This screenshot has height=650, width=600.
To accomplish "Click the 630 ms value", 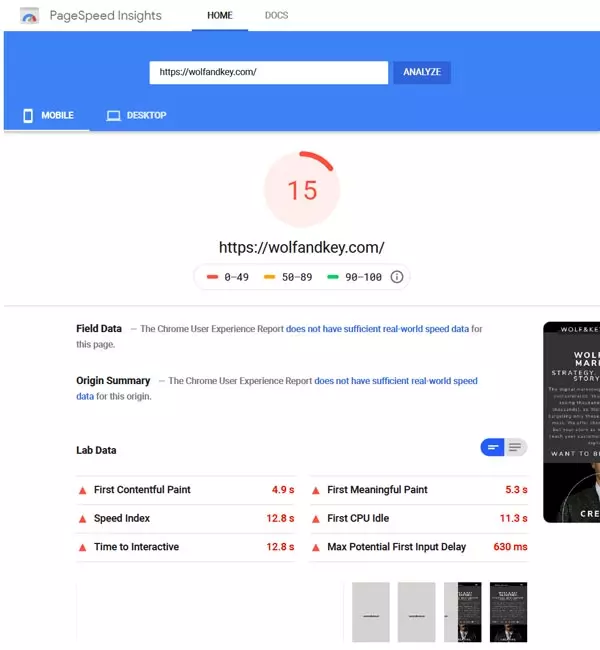I will click(x=510, y=547).
